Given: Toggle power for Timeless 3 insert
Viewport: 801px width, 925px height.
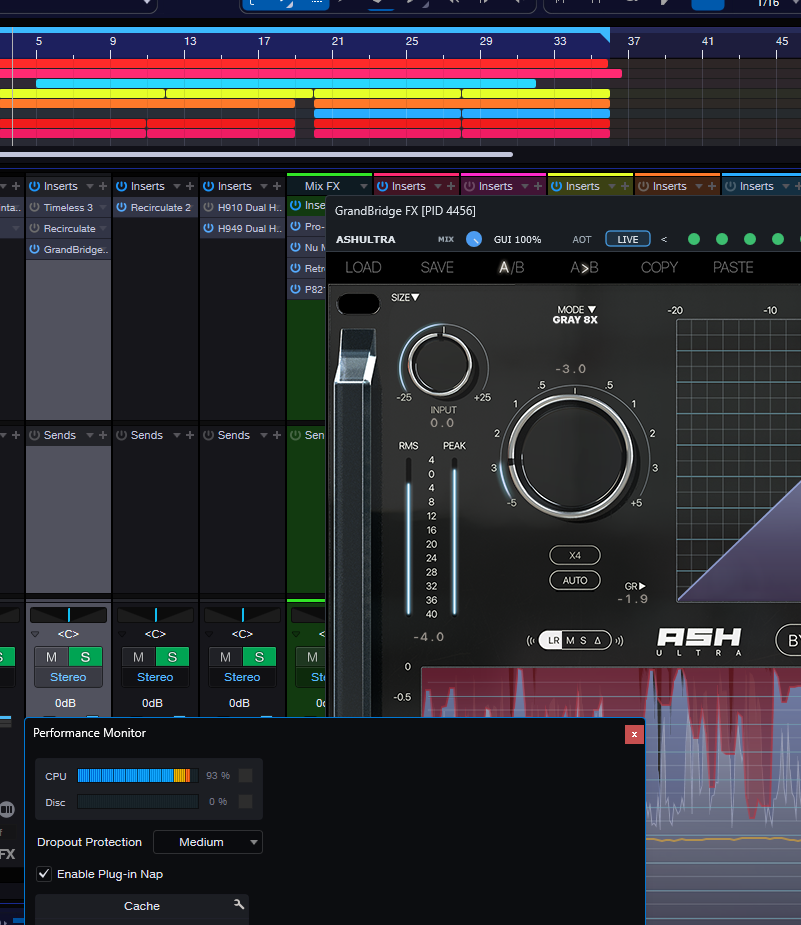Looking at the screenshot, I should [34, 207].
